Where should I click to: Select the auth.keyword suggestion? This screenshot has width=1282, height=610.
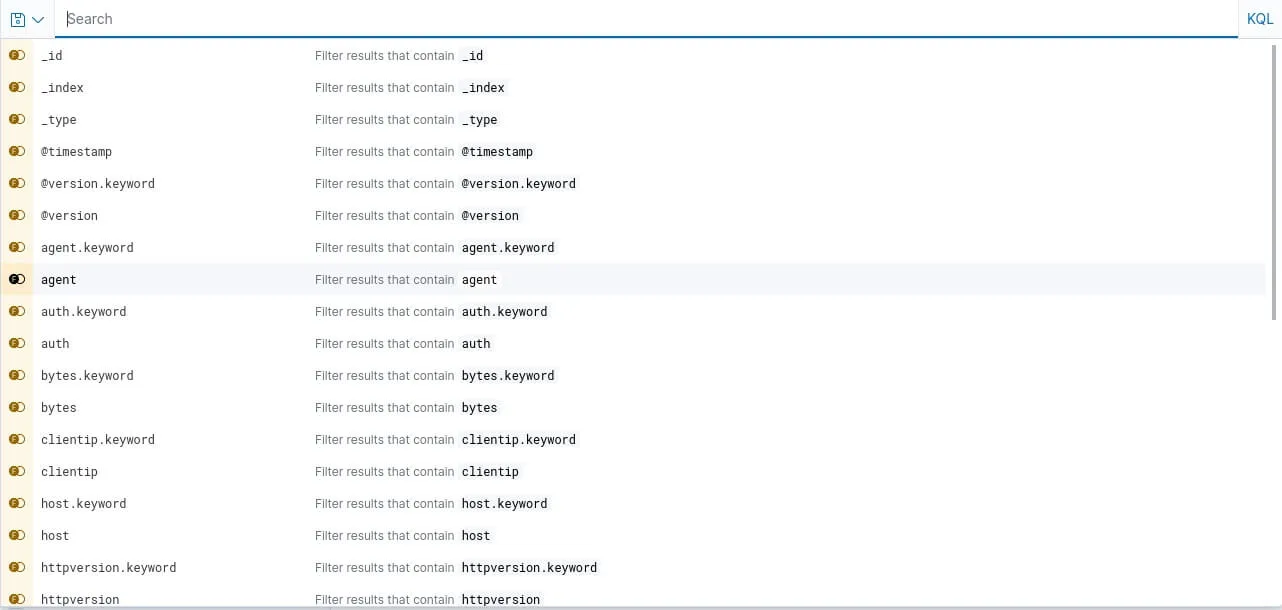(633, 312)
